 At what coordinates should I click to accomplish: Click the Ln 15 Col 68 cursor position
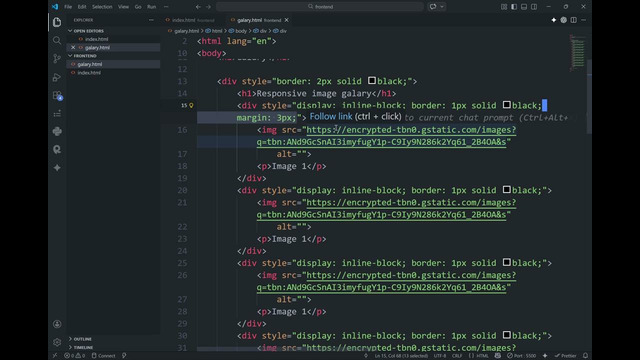401,356
